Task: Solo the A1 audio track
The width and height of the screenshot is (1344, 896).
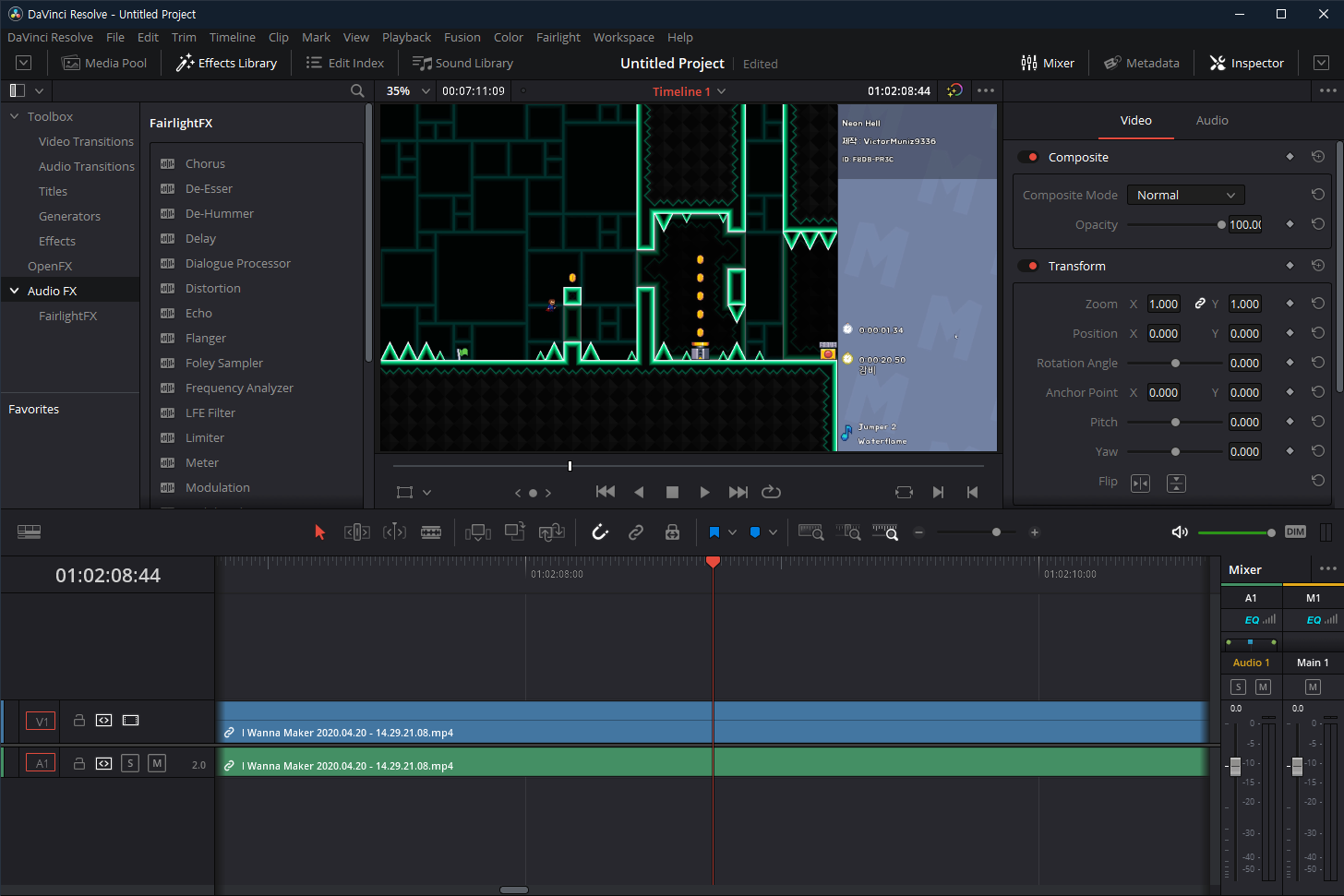Action: point(130,763)
